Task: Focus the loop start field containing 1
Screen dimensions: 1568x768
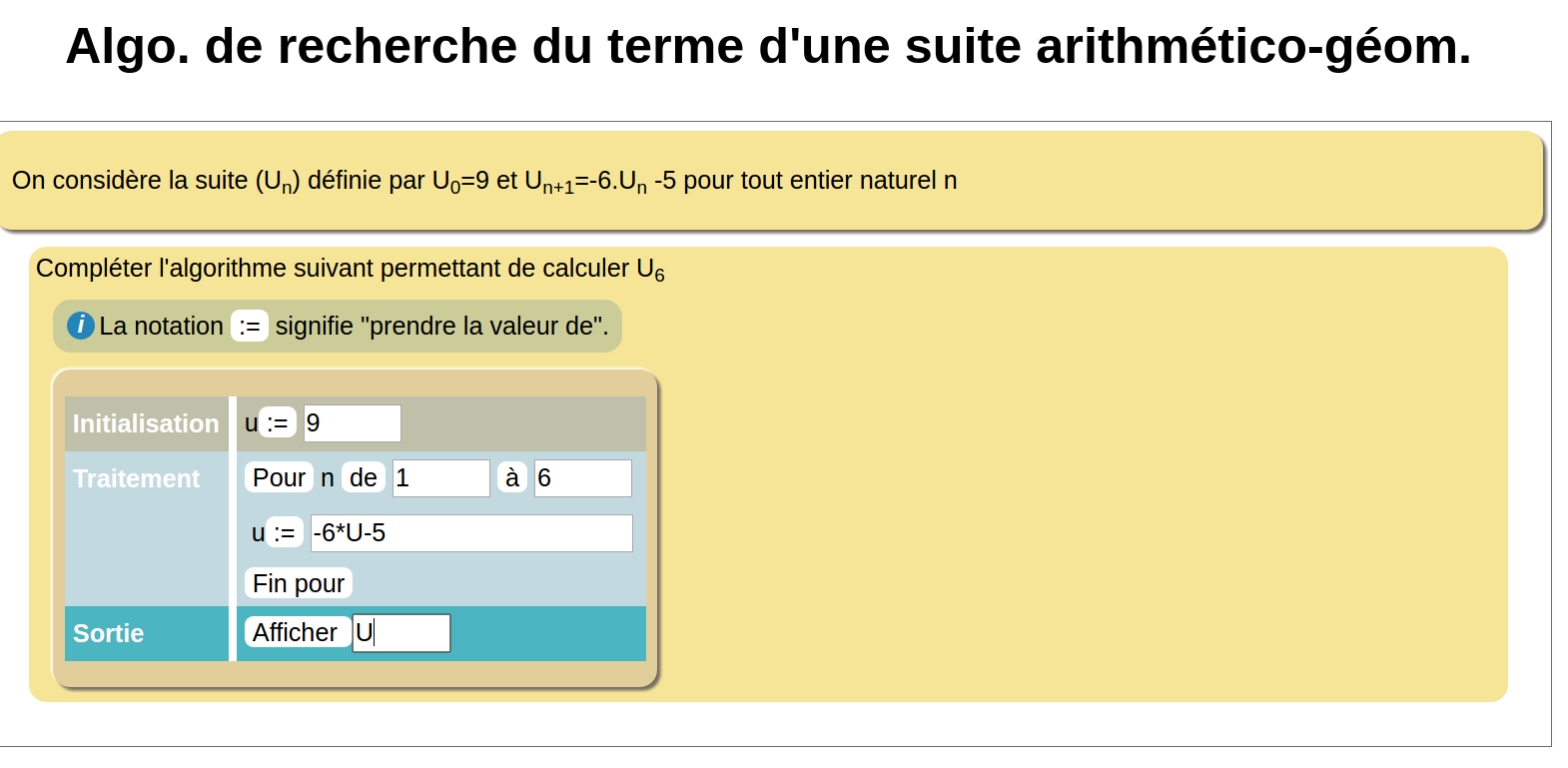Action: pos(440,478)
